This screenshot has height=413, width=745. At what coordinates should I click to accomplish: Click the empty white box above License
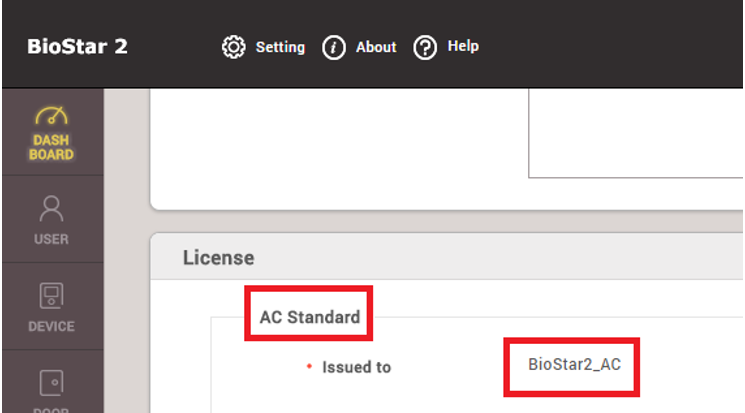pos(636,135)
